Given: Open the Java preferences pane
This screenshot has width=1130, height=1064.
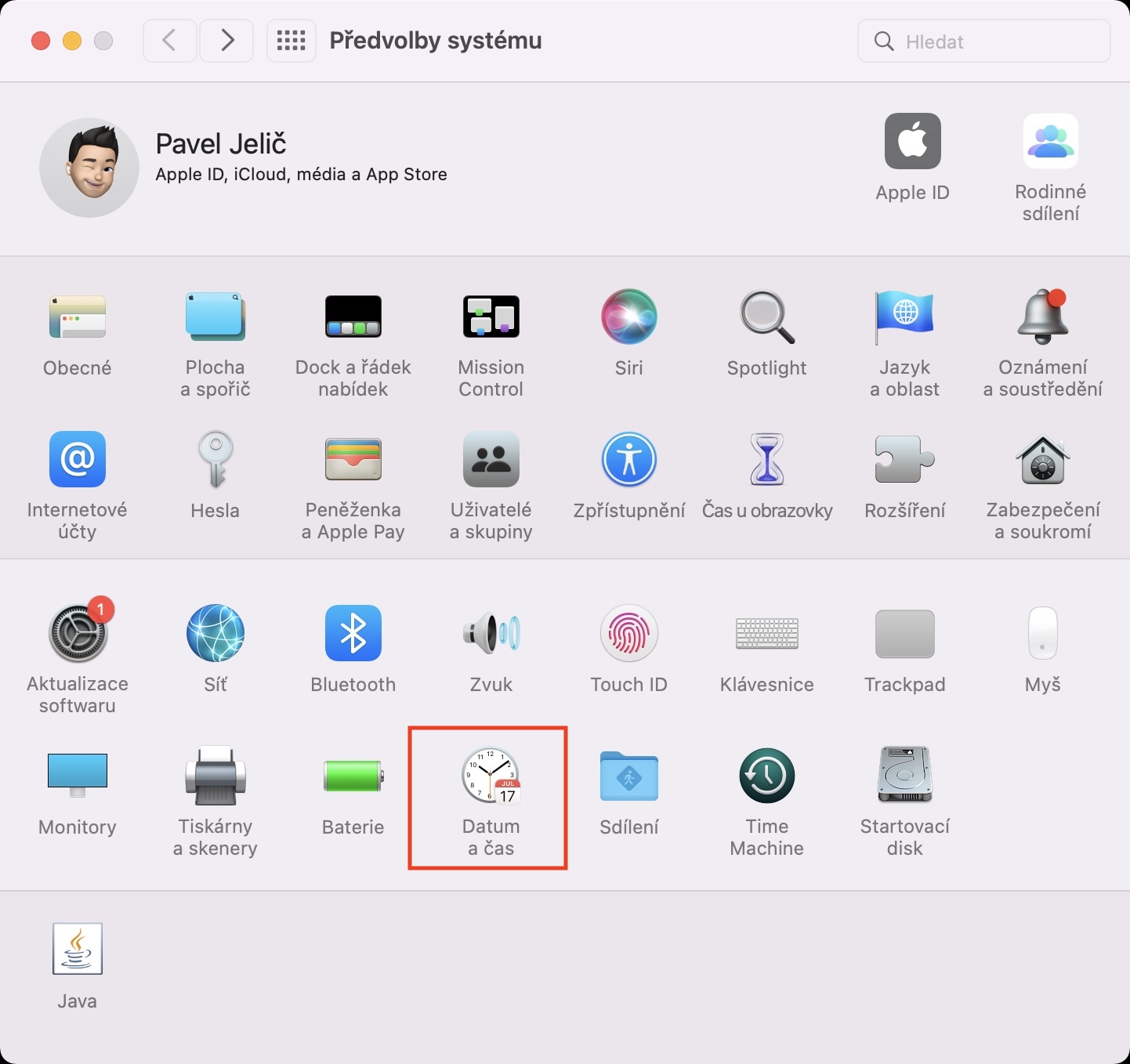Looking at the screenshot, I should 78,949.
